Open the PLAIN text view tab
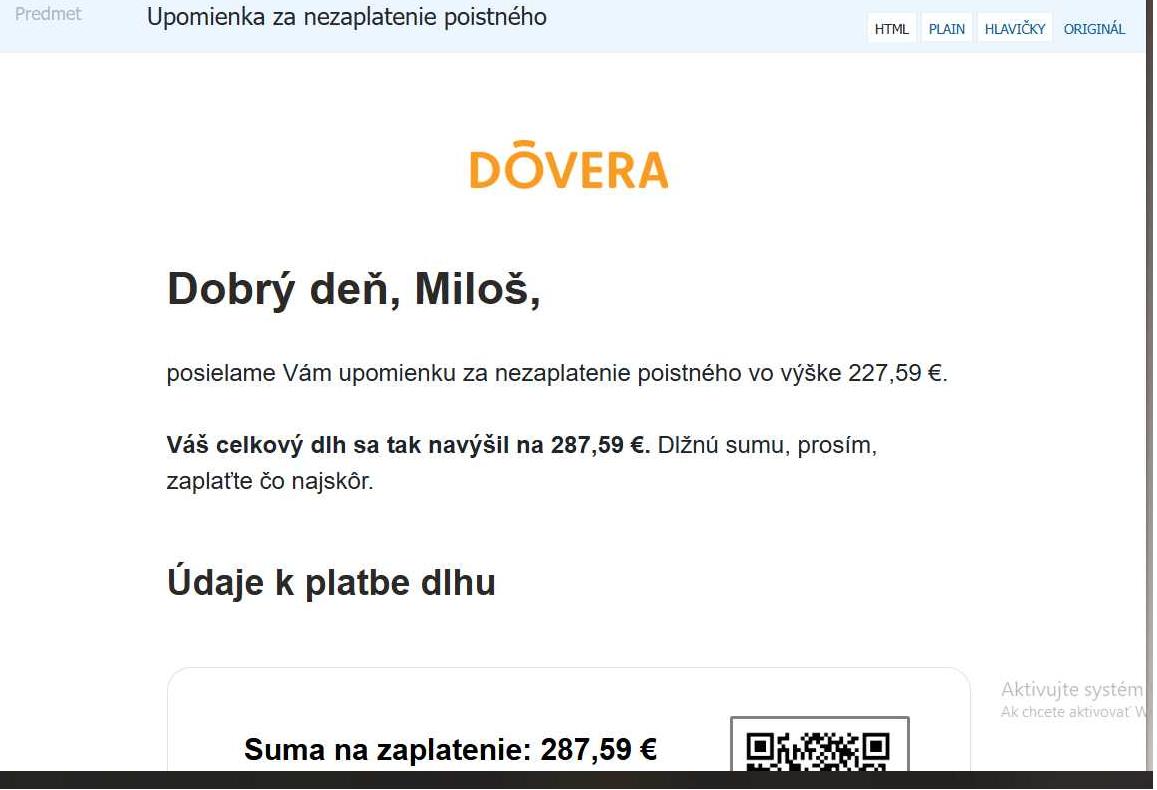The height and width of the screenshot is (790, 1157). [x=947, y=29]
